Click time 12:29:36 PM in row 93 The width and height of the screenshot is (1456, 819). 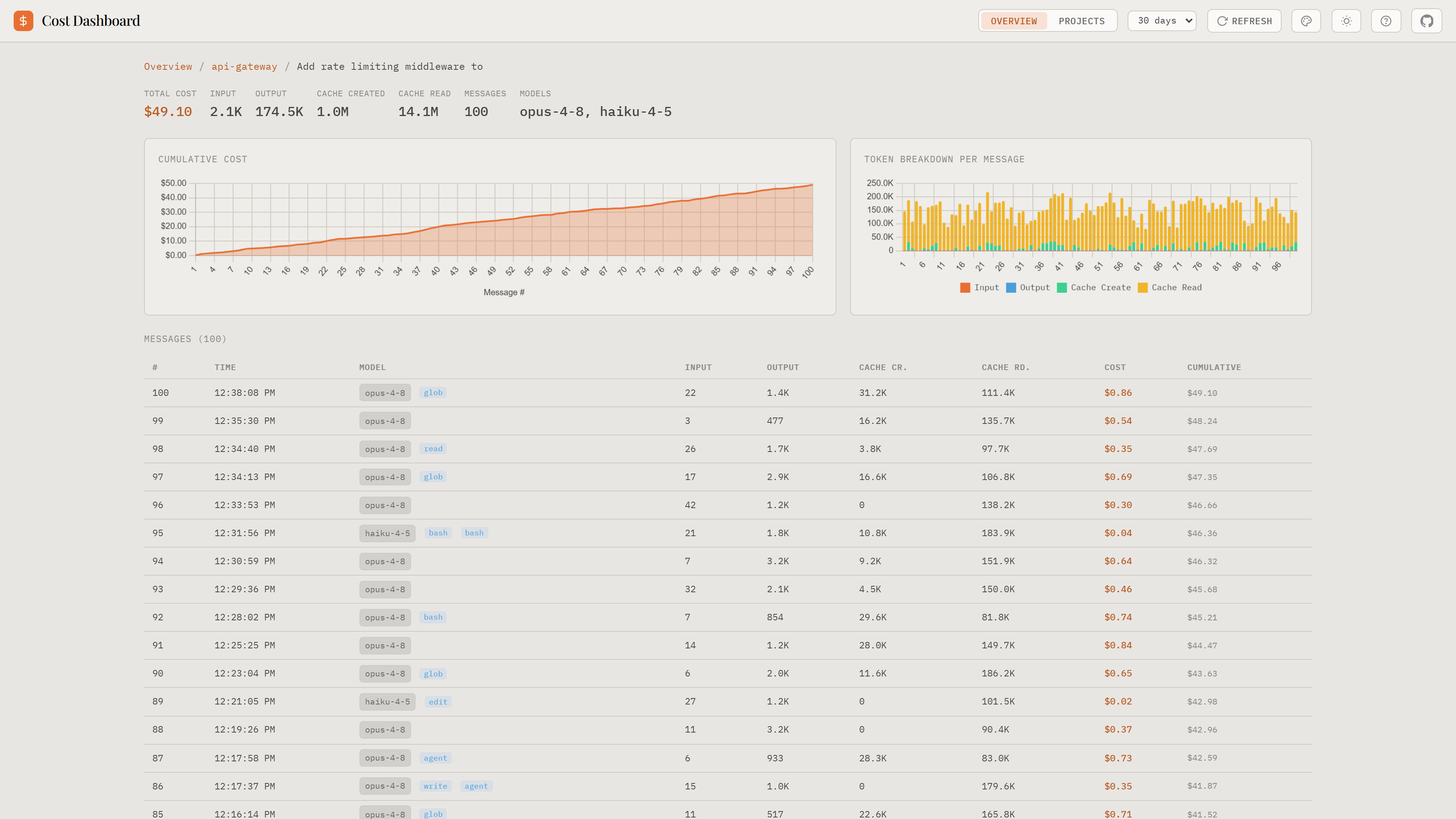coord(244,590)
